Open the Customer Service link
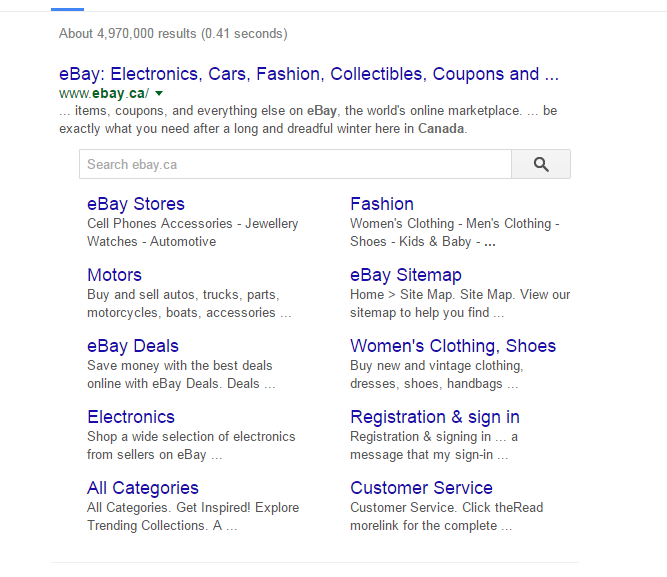667x577 pixels. pyautogui.click(x=421, y=488)
